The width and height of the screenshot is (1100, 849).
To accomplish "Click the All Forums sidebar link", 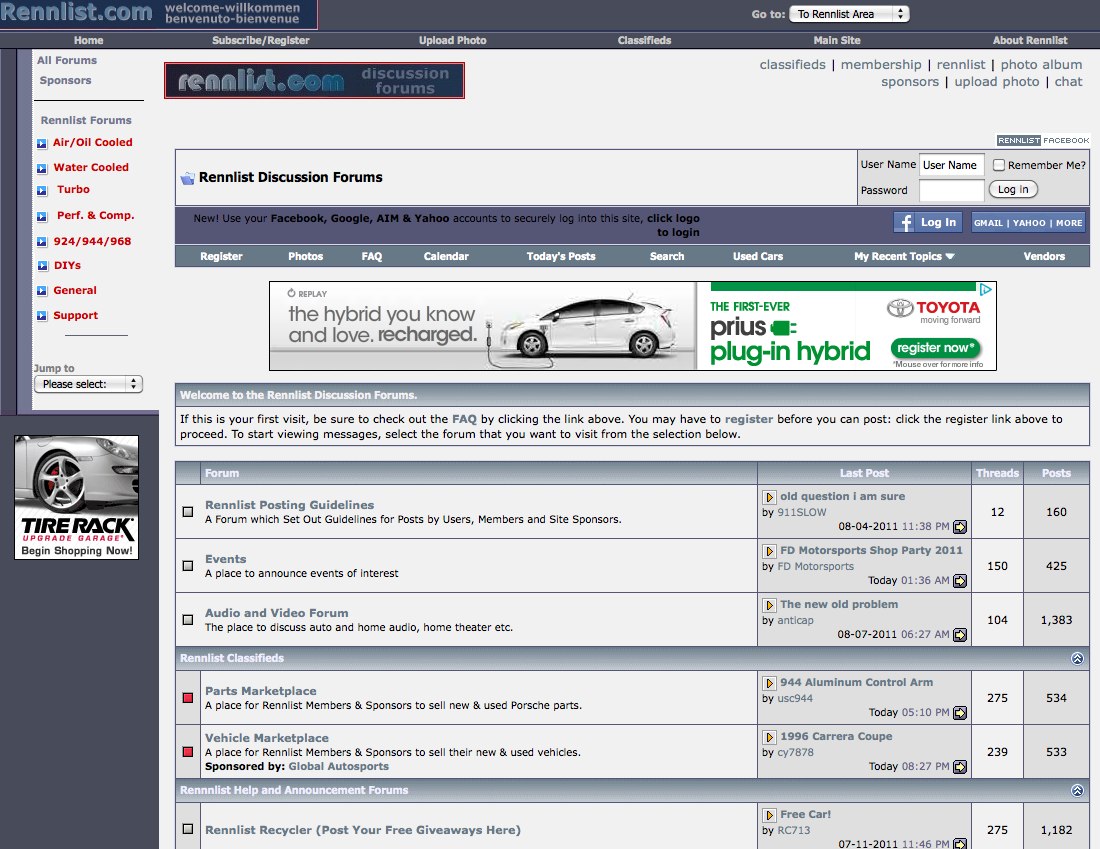I will click(x=67, y=60).
